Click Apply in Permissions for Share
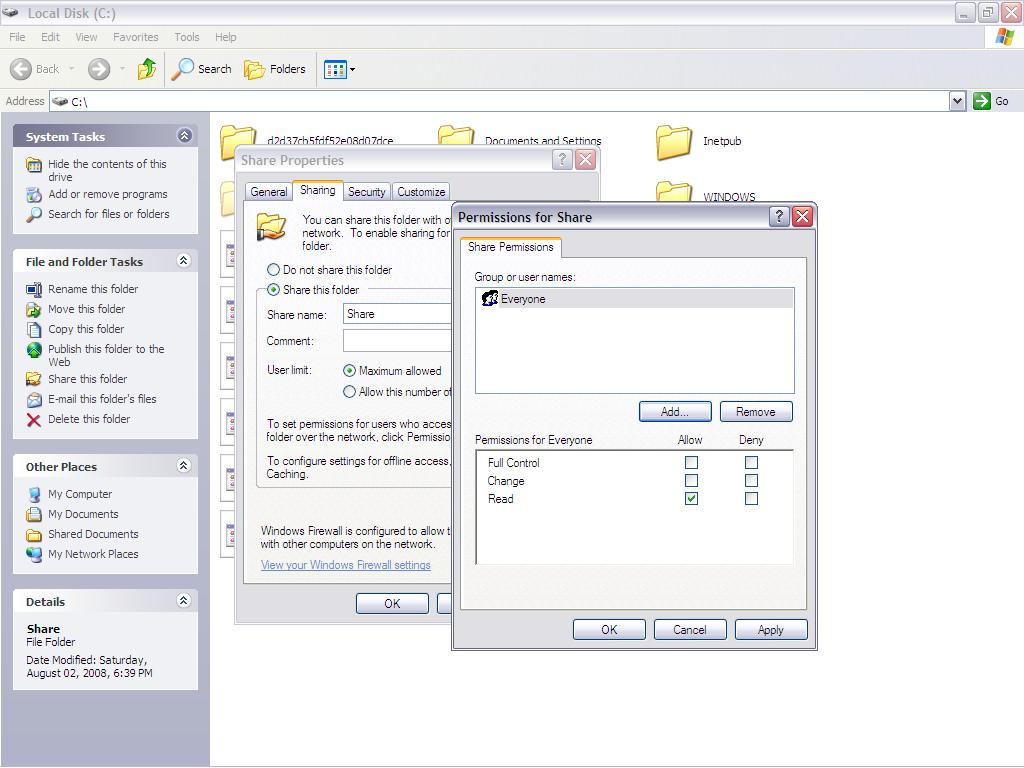Viewport: 1024px width, 768px height. tap(771, 630)
